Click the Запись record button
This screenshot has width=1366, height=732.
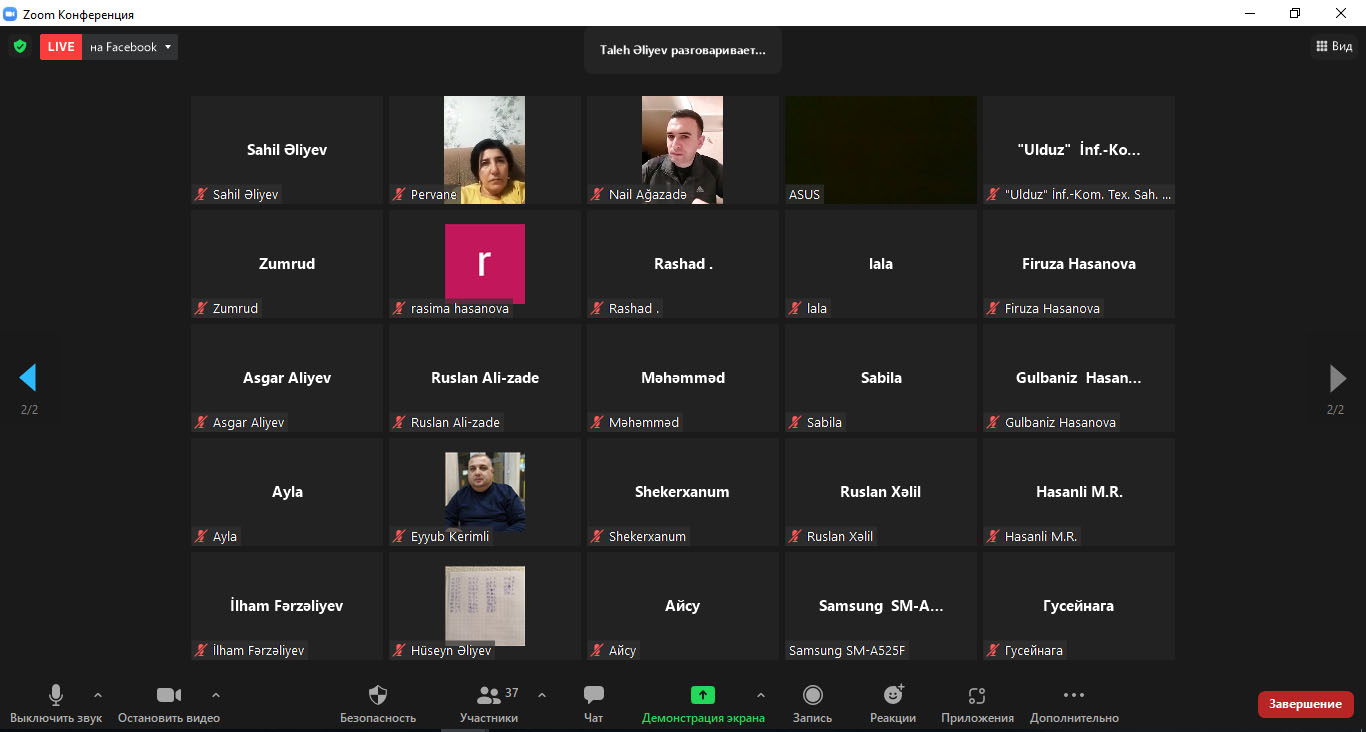click(813, 704)
